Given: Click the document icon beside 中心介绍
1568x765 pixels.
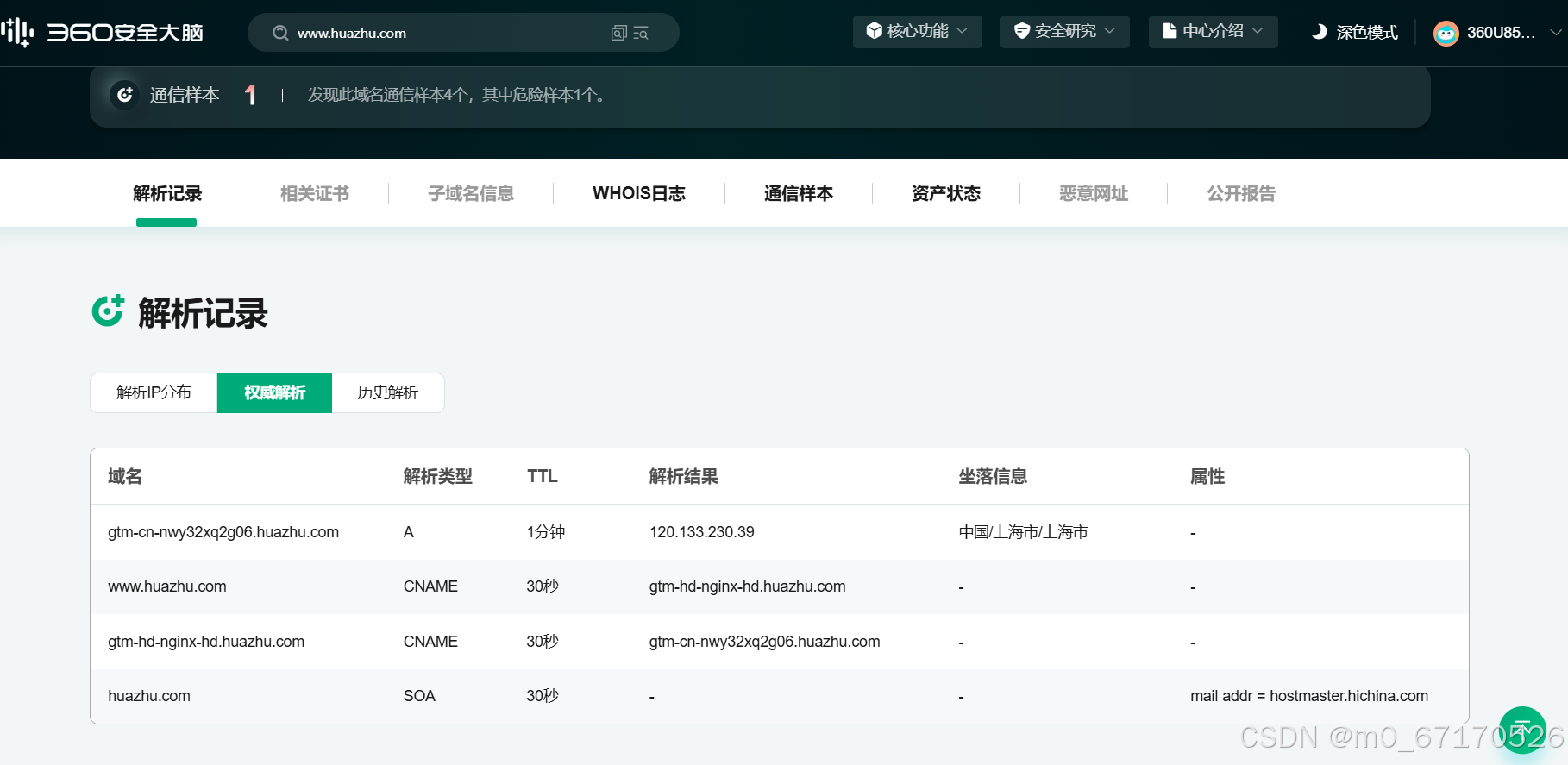Looking at the screenshot, I should coord(1170,31).
